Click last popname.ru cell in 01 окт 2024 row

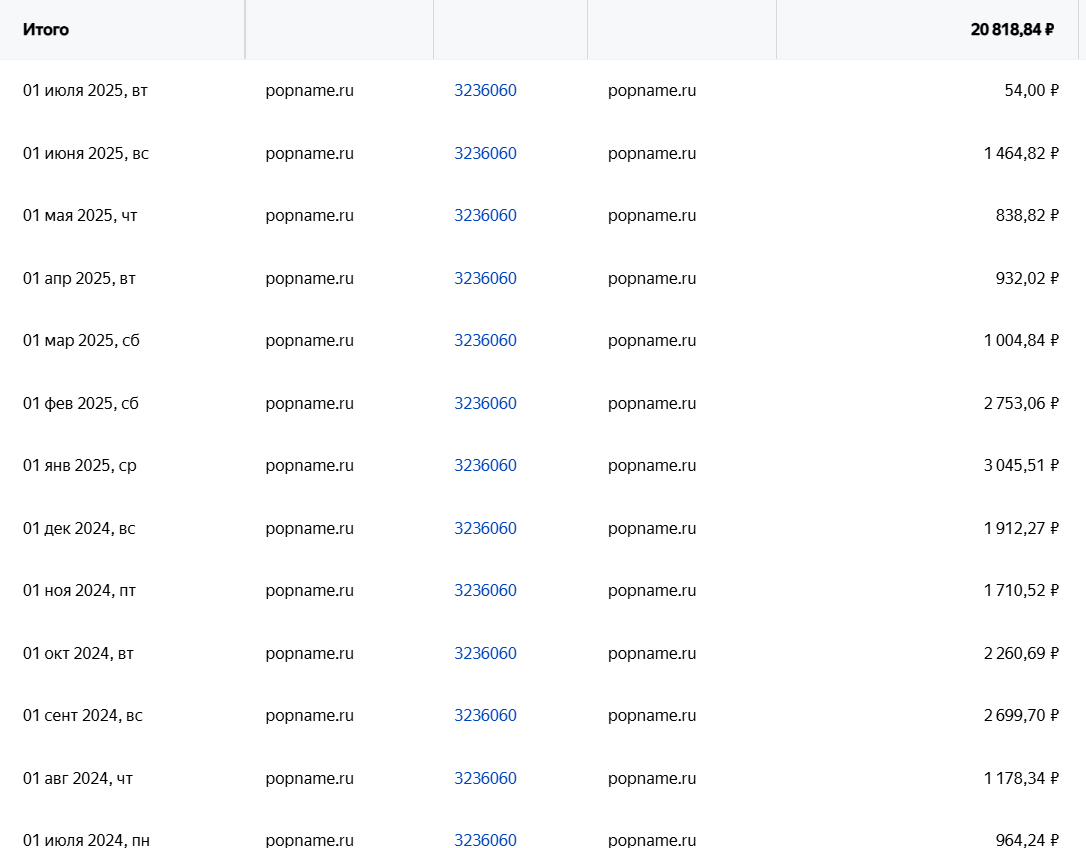pyautogui.click(x=652, y=653)
